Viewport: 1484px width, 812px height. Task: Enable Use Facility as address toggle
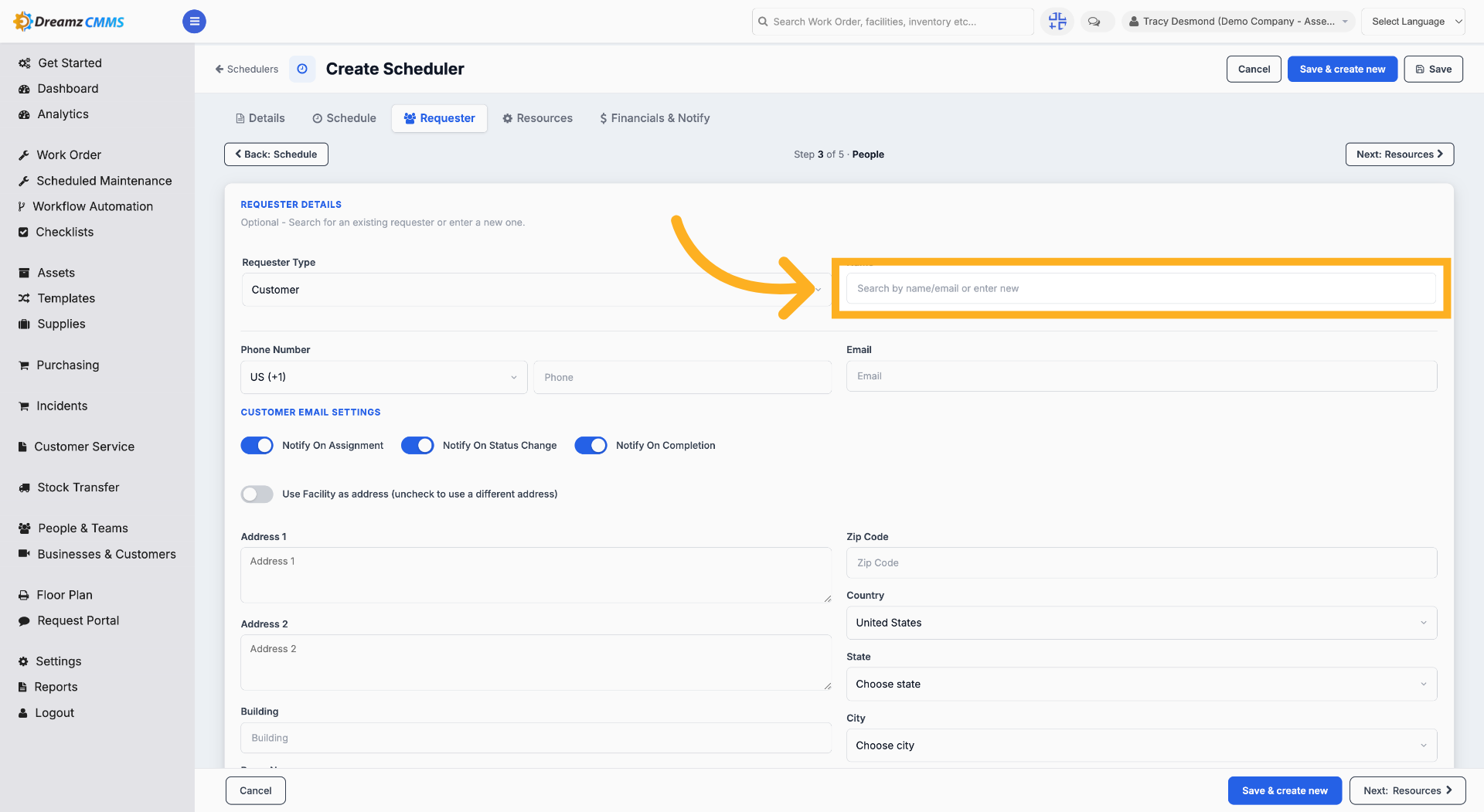pyautogui.click(x=257, y=494)
